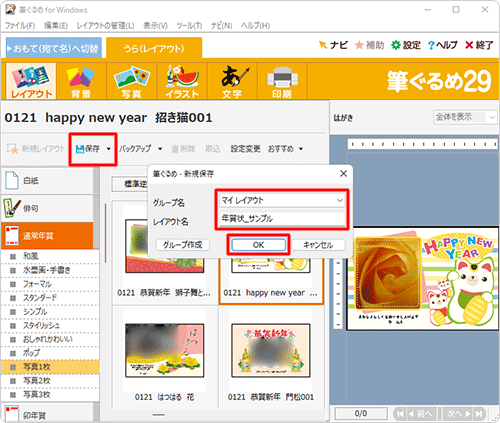Select the スタンダード subcategory
Screen dimensions: 500x423
[50, 298]
